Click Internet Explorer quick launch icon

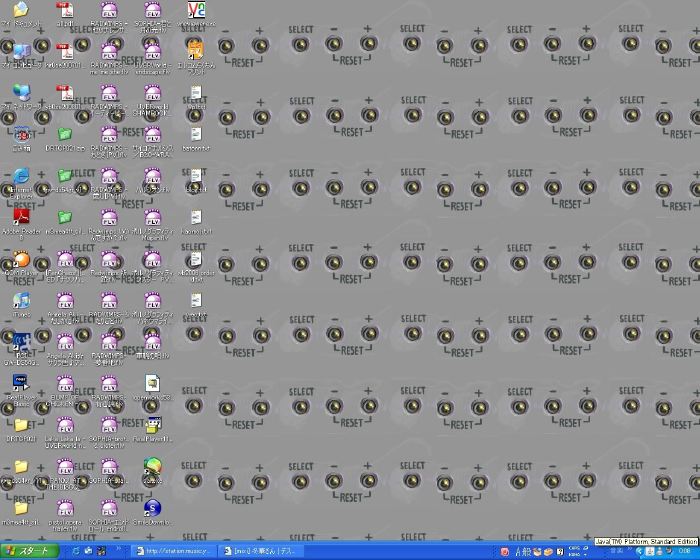pyautogui.click(x=76, y=552)
